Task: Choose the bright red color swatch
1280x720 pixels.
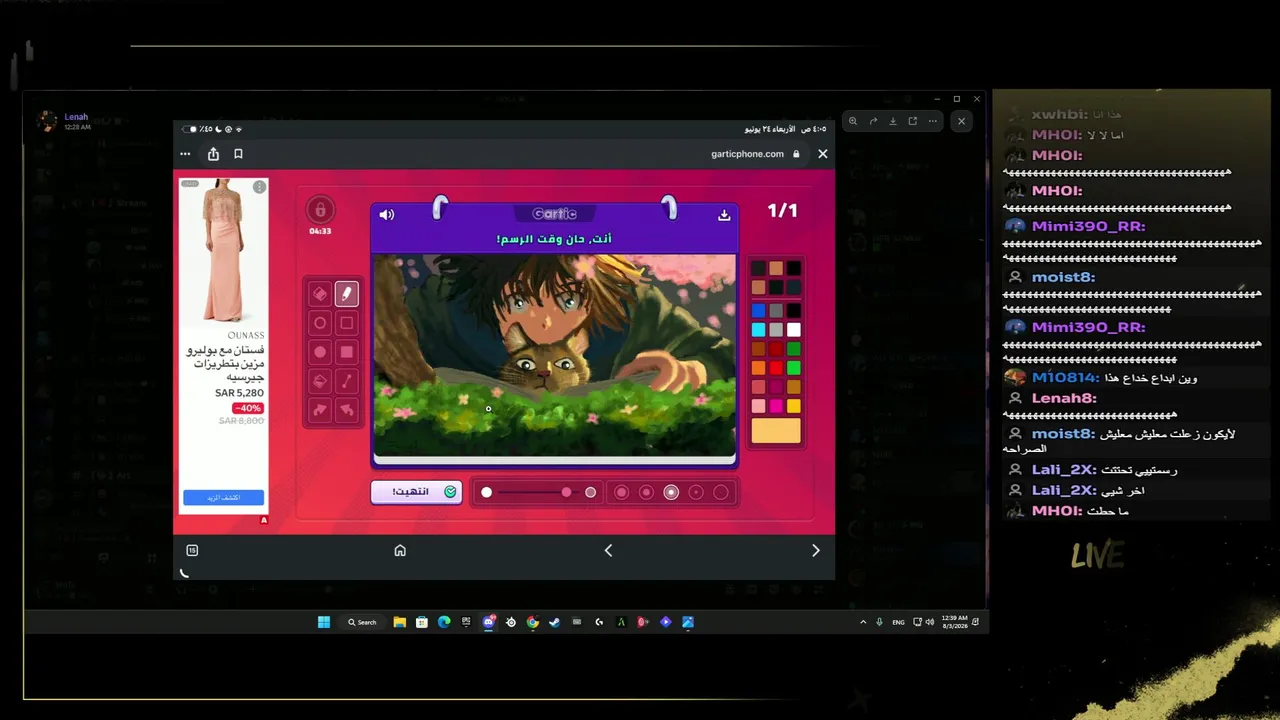Action: click(776, 368)
